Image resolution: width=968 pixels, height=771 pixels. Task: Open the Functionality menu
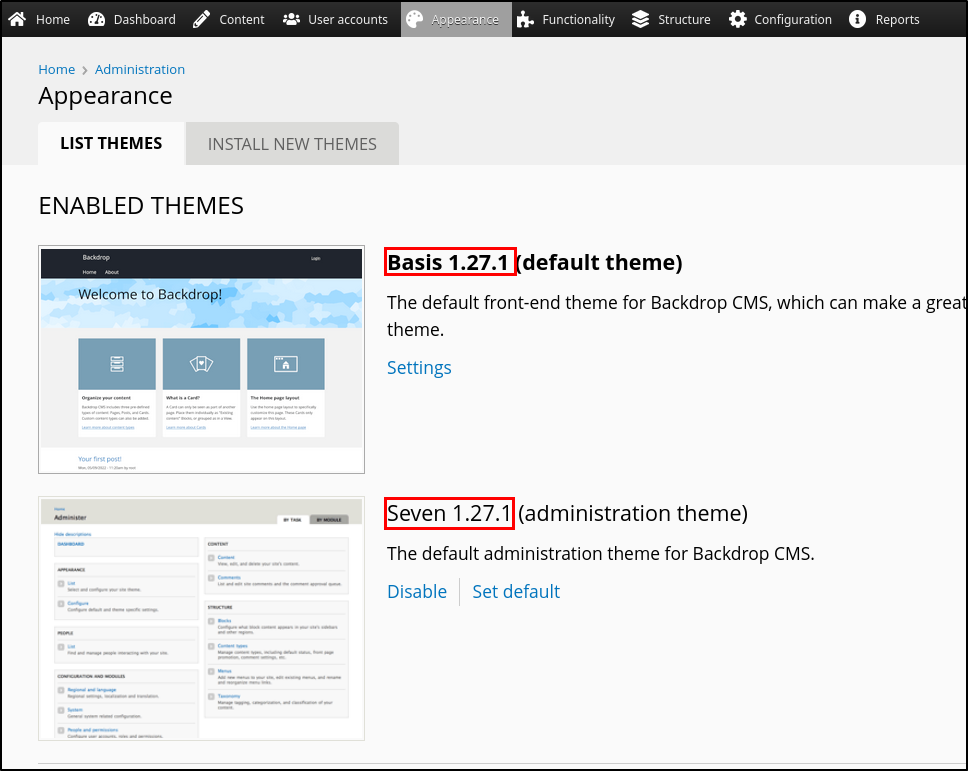pos(578,20)
